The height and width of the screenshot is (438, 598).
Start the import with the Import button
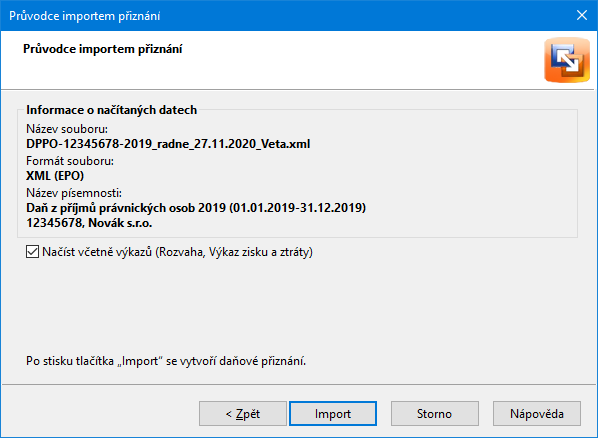333,414
